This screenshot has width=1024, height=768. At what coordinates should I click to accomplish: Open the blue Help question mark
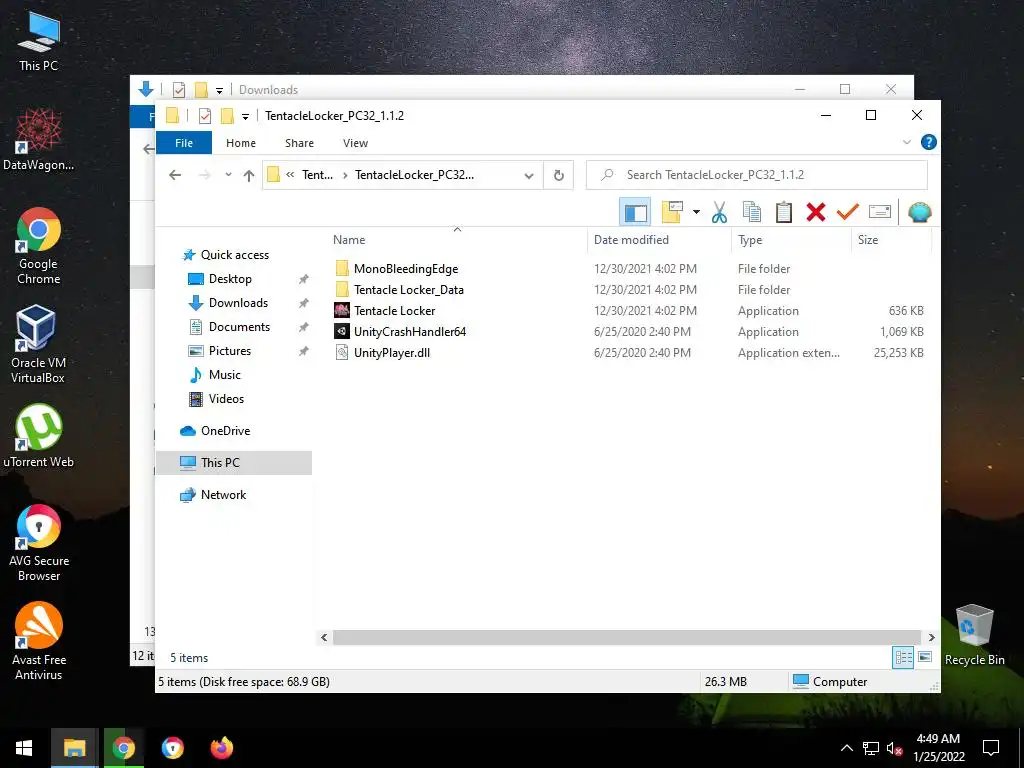tap(929, 142)
